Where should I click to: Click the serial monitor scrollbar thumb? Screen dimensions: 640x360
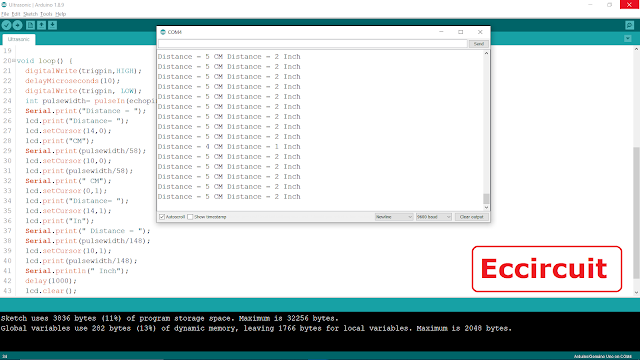486,199
